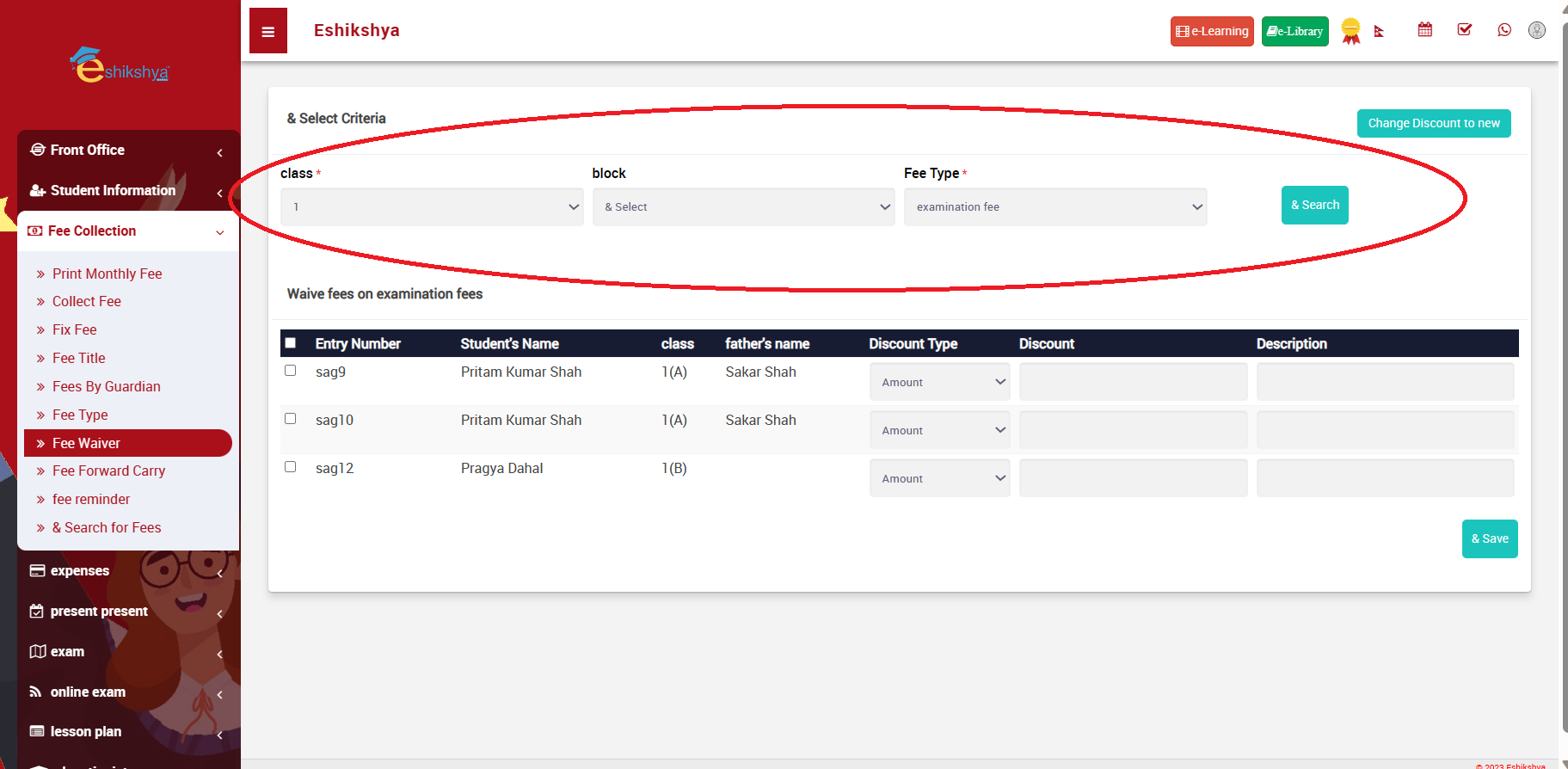Select the checkbox for Pragya Dahal row

pyautogui.click(x=291, y=467)
